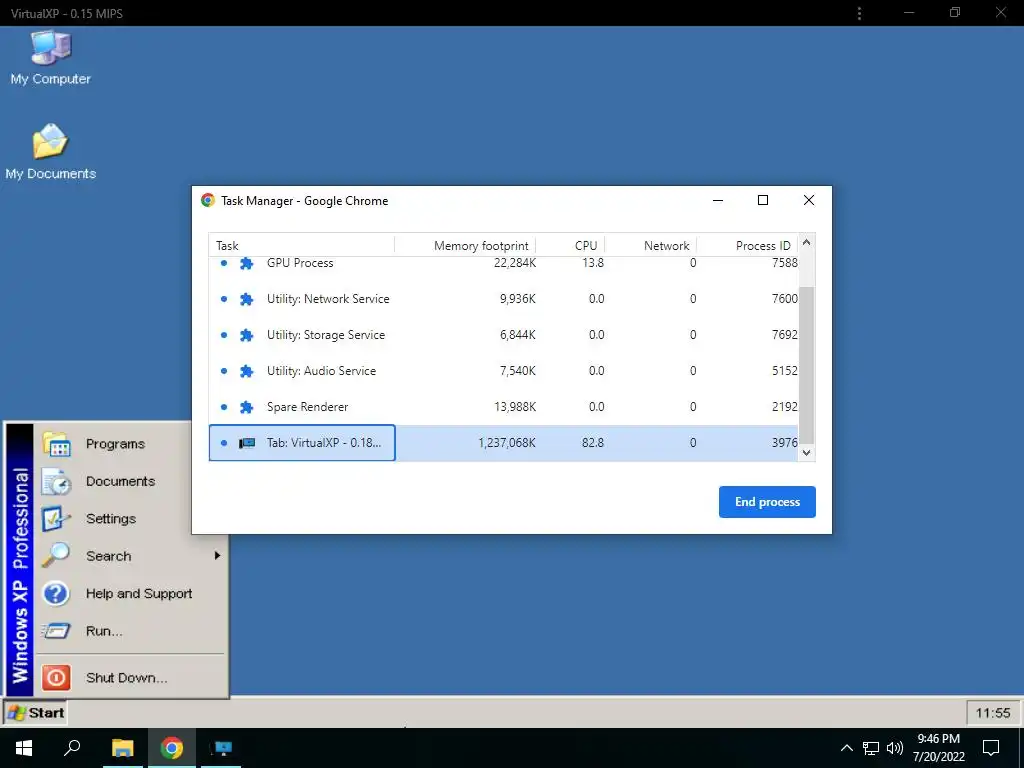Click the 13,988K memory value
1024x768 pixels.
tap(515, 407)
